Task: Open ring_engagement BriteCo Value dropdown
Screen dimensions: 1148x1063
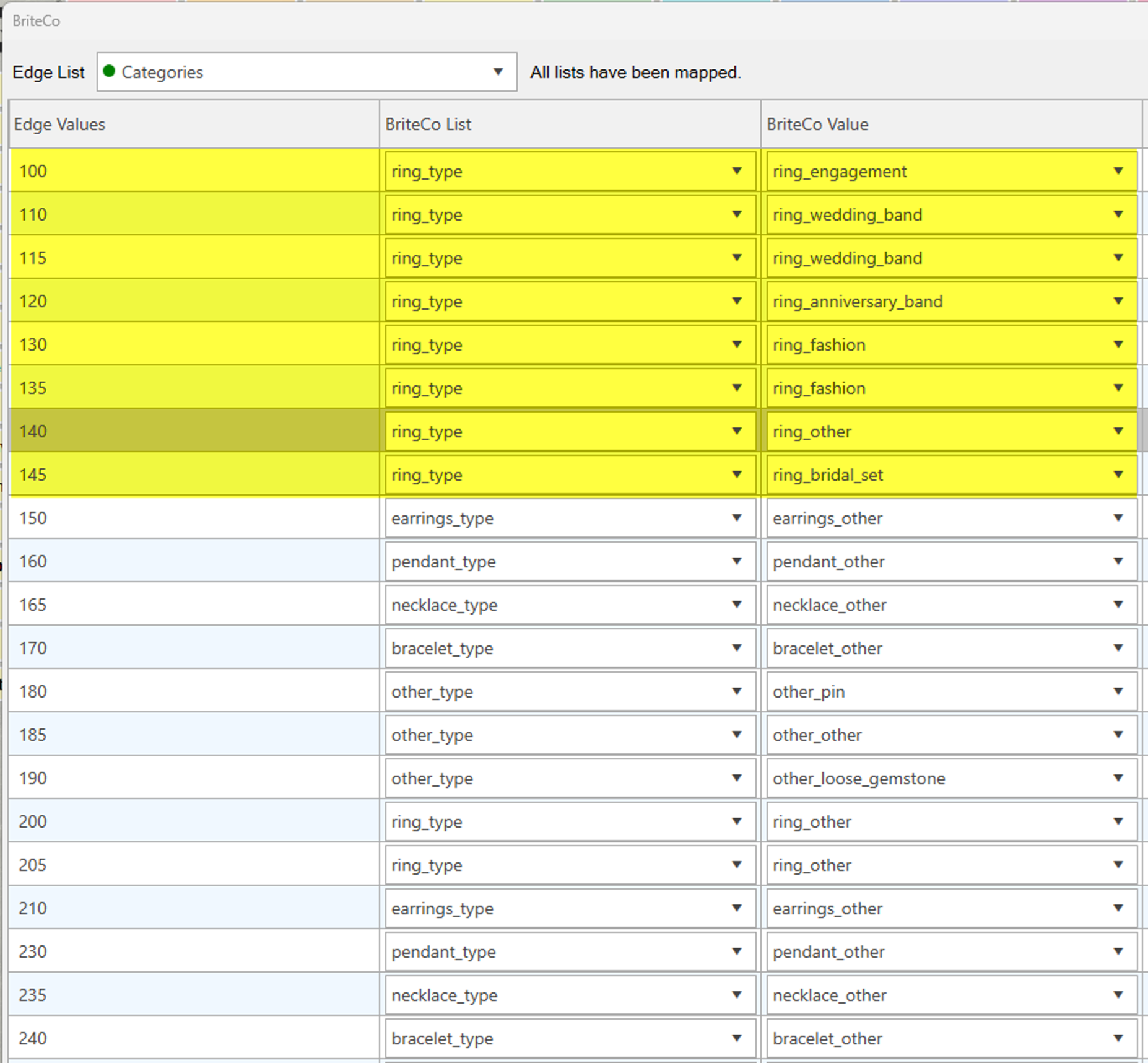Action: (x=1118, y=171)
